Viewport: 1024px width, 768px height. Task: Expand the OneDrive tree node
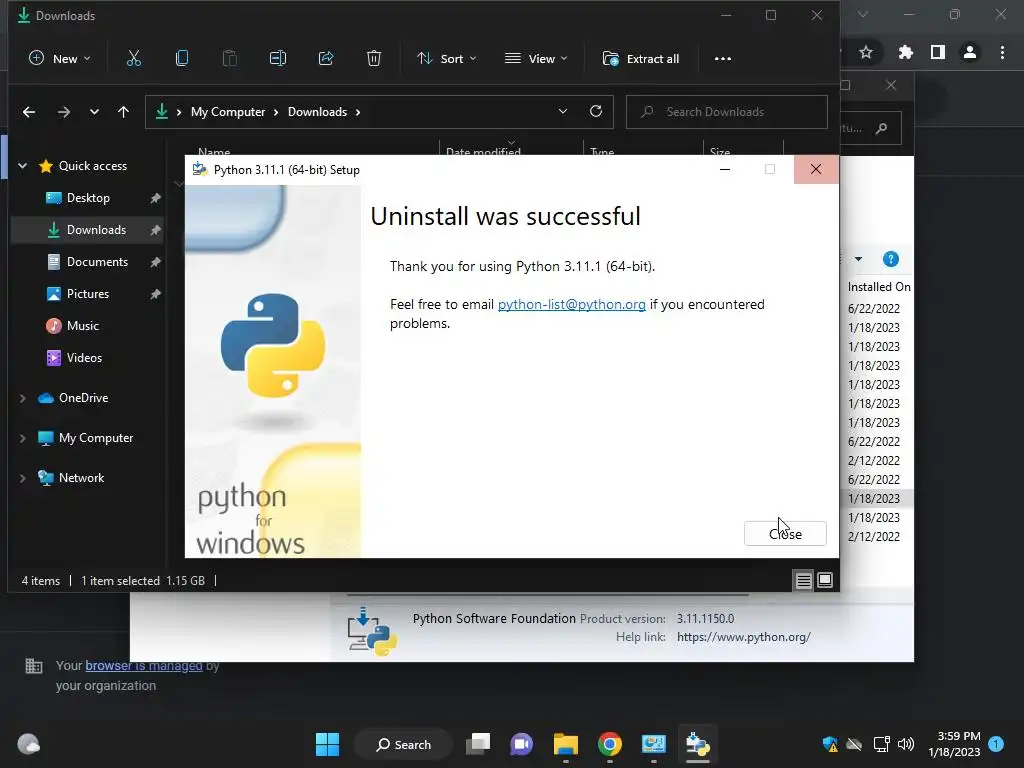[x=22, y=398]
